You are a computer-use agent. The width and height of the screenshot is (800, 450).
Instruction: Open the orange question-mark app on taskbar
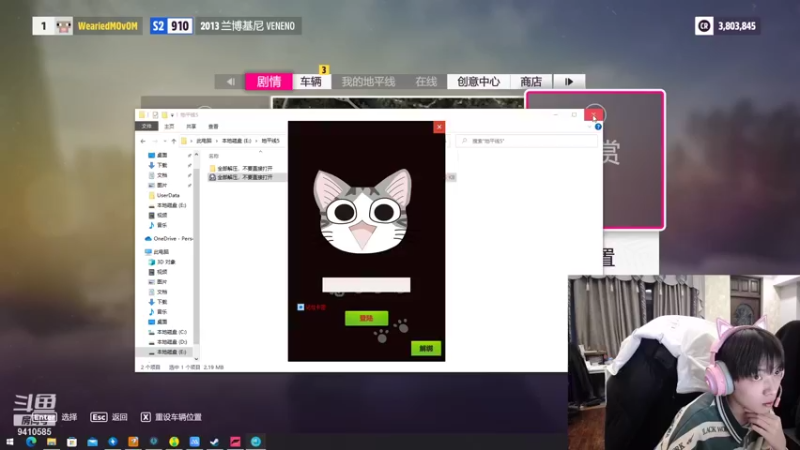coord(133,442)
